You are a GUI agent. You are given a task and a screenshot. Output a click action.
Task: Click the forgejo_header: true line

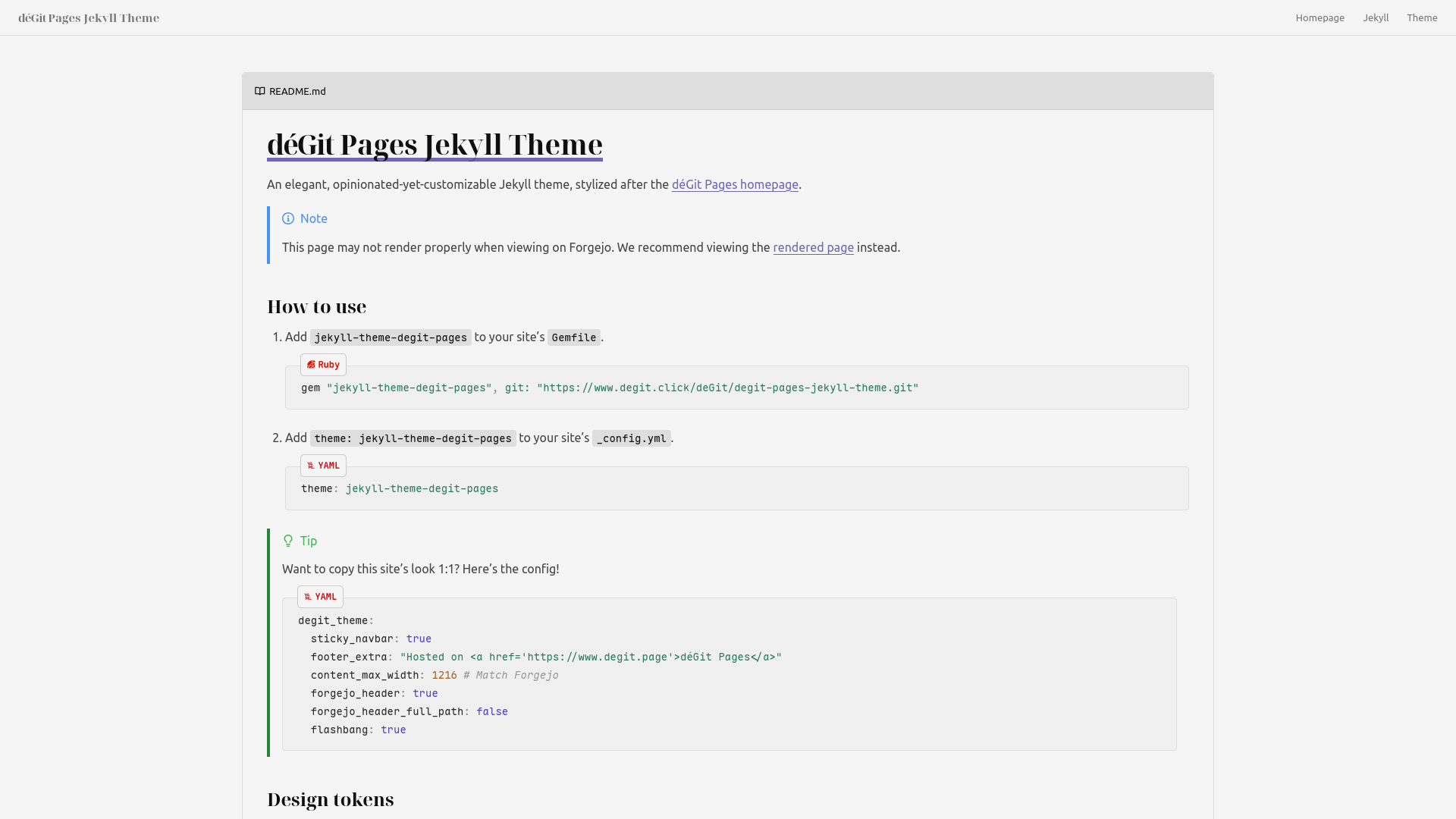374,693
